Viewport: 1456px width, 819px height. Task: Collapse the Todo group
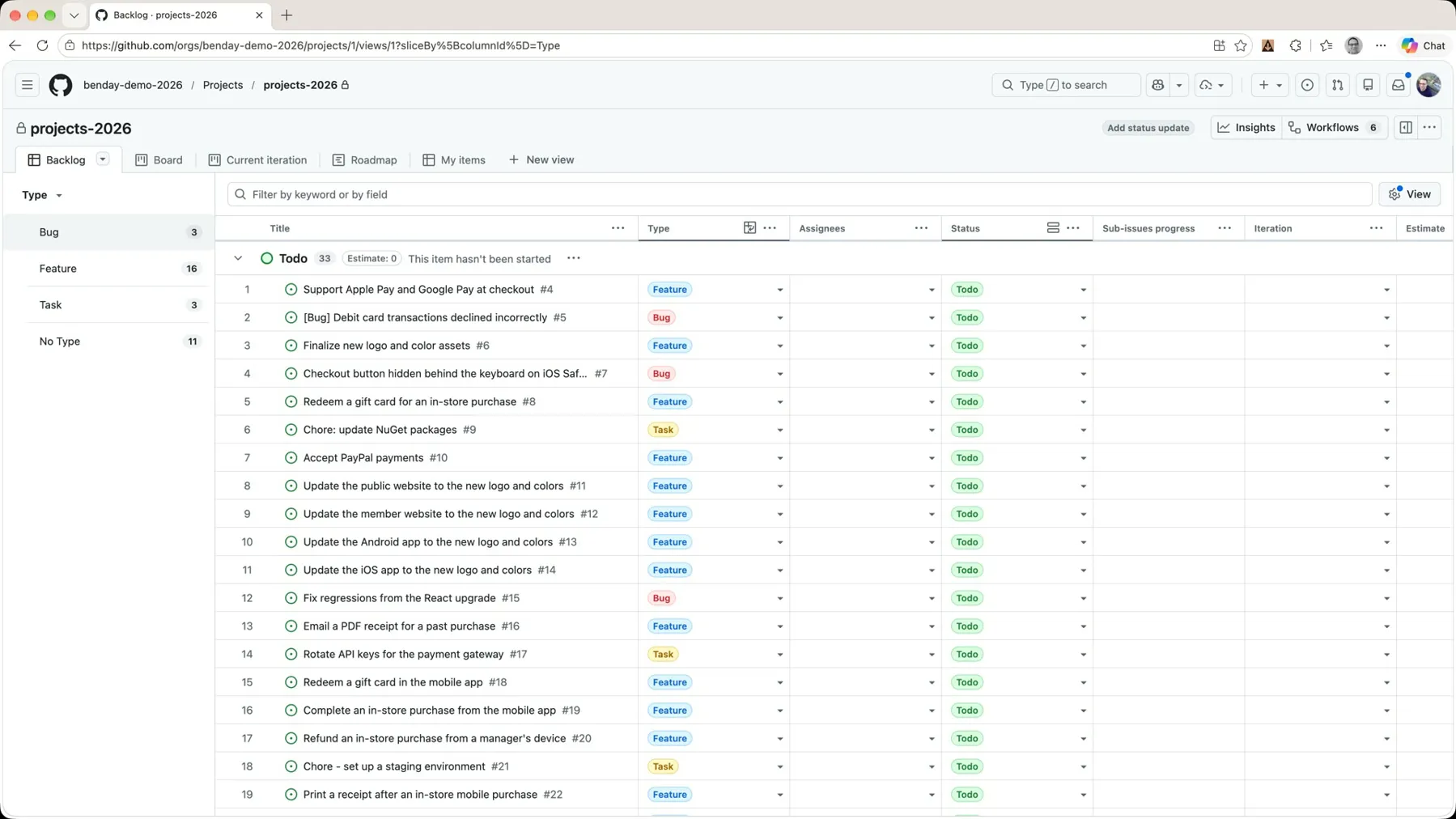pyautogui.click(x=238, y=258)
